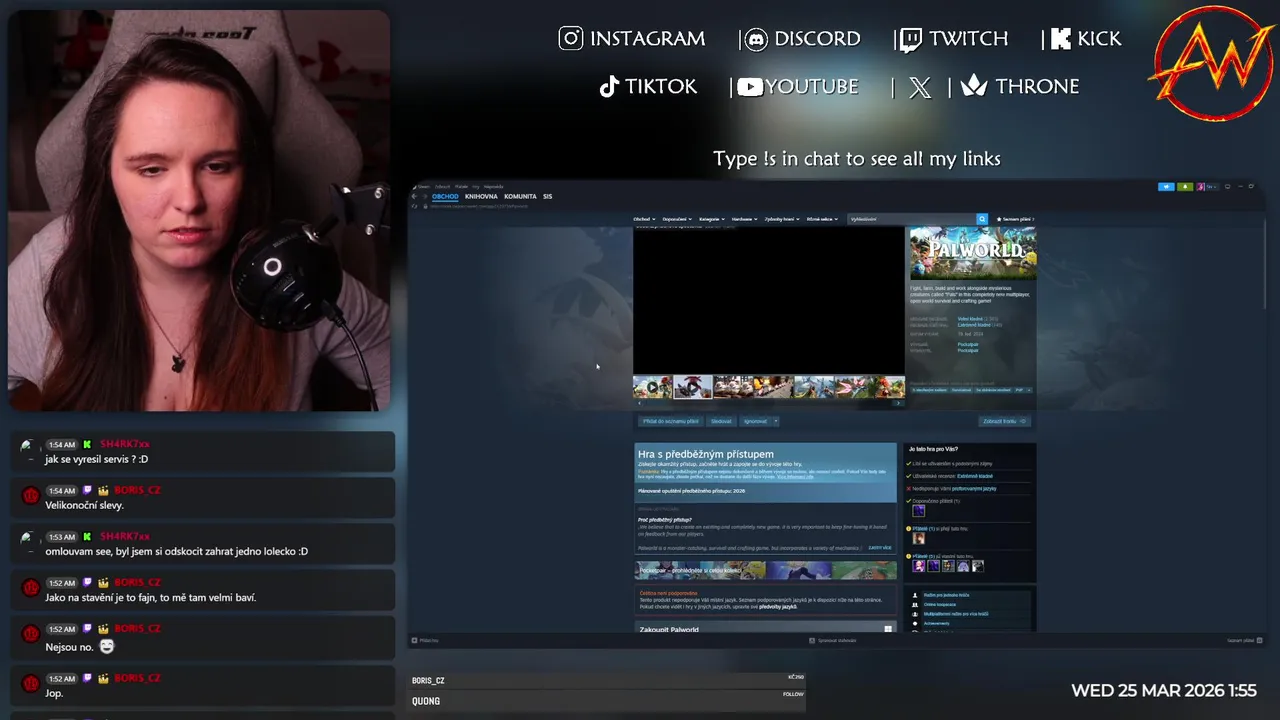The width and height of the screenshot is (1280, 720).
Task: Click the TikTok logo in stream overlay
Action: point(609,86)
